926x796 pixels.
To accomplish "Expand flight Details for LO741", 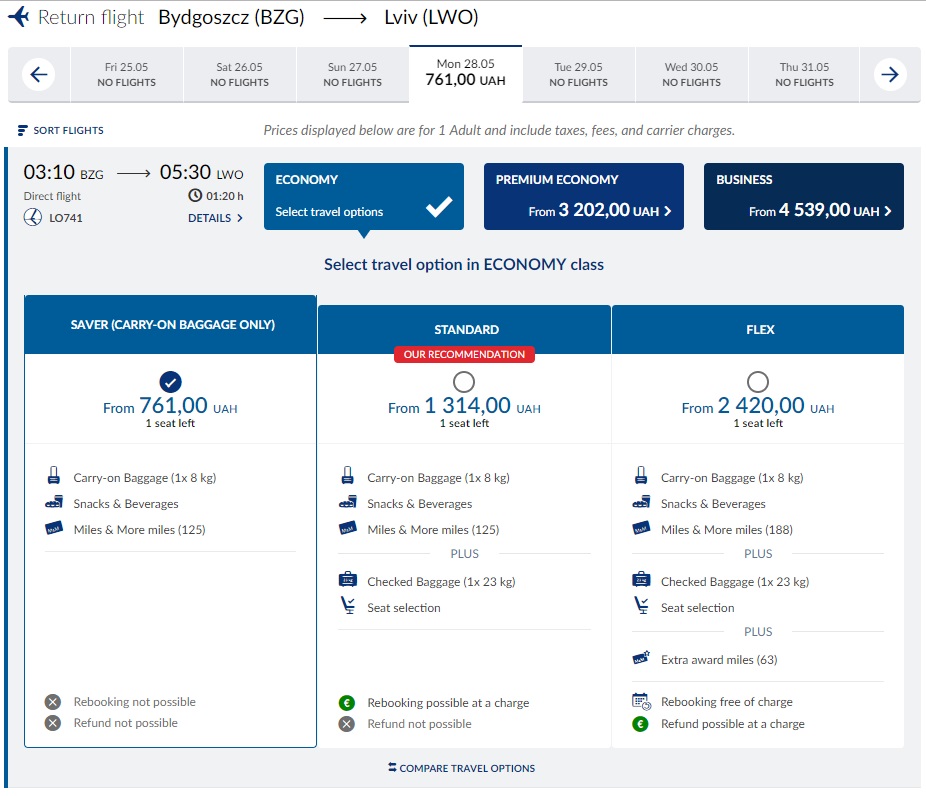I will [215, 218].
